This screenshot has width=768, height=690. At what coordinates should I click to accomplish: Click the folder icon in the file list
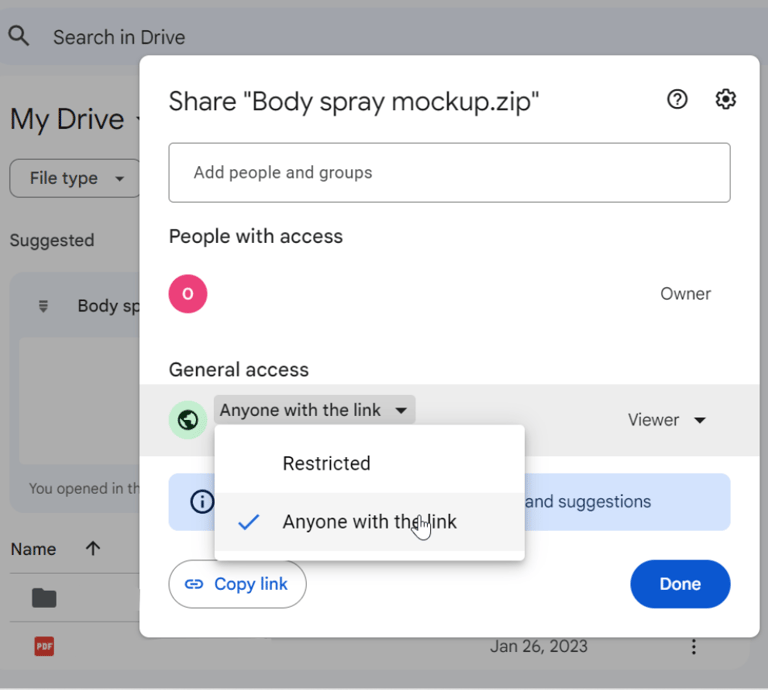(44, 598)
